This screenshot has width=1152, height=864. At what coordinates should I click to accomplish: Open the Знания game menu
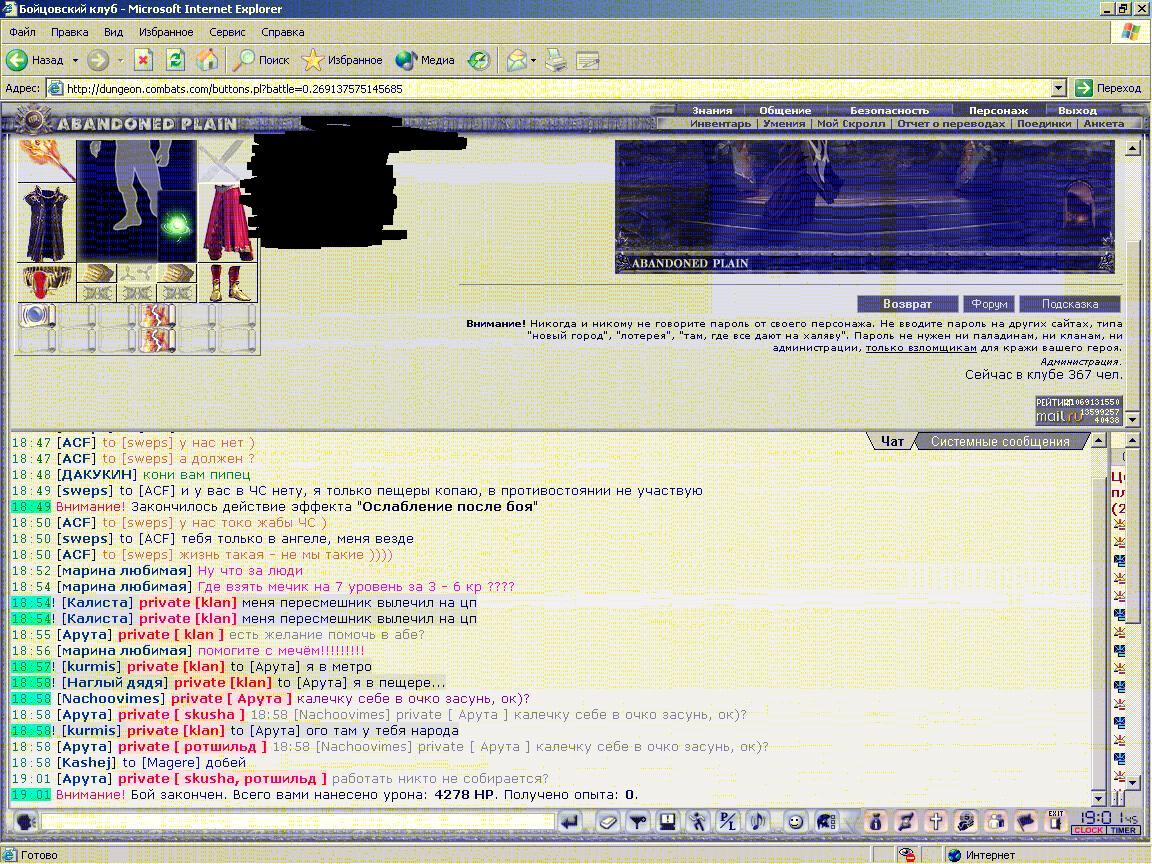[x=712, y=110]
